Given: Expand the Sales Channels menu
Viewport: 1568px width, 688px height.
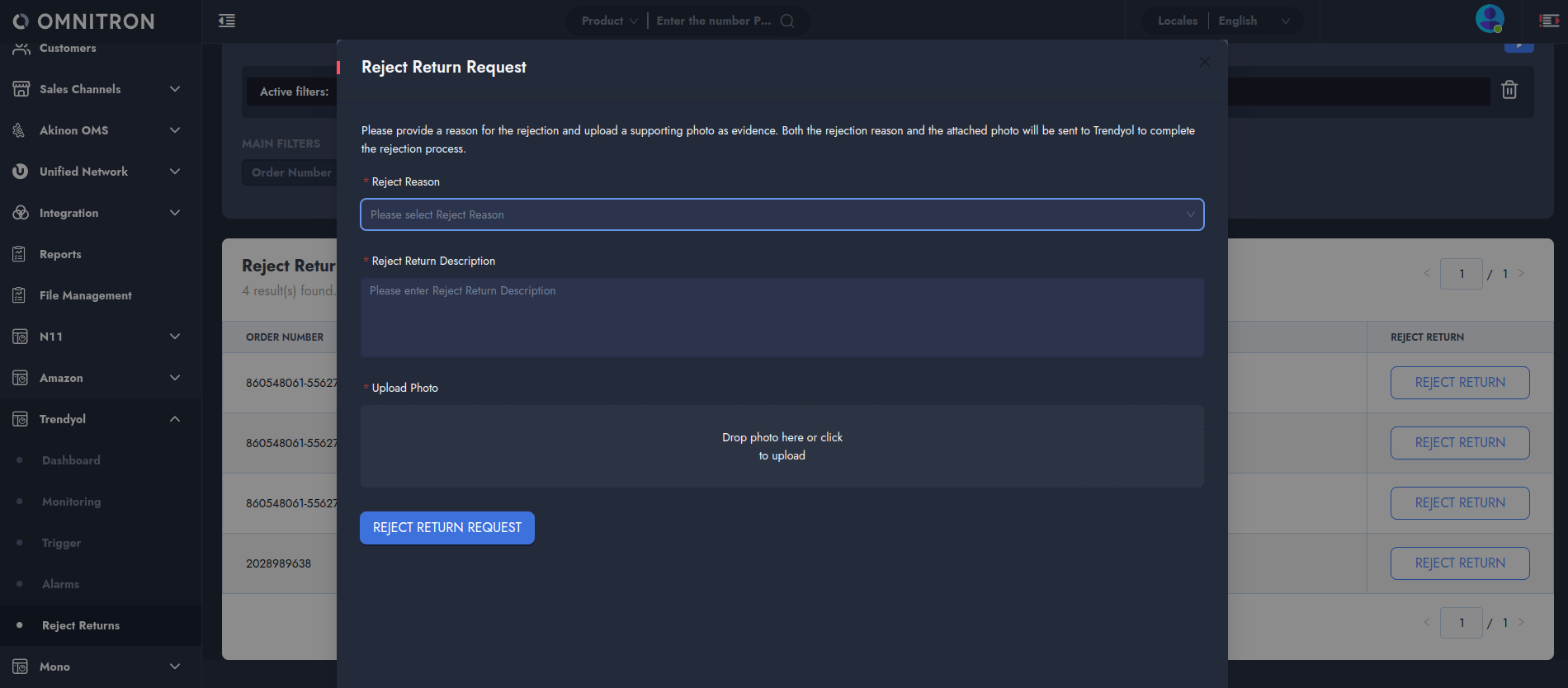Looking at the screenshot, I should pos(175,89).
